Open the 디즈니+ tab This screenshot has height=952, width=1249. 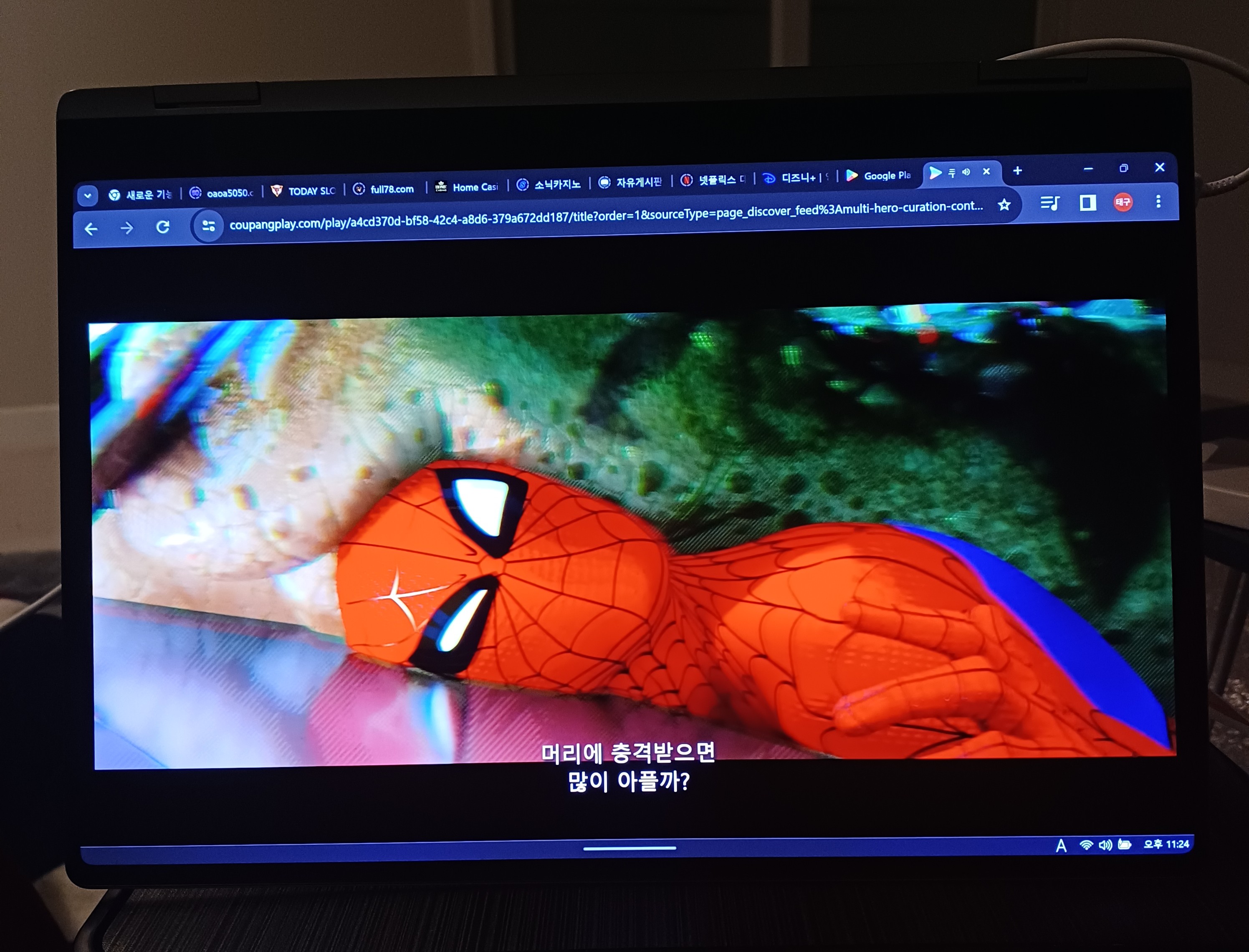coord(795,178)
